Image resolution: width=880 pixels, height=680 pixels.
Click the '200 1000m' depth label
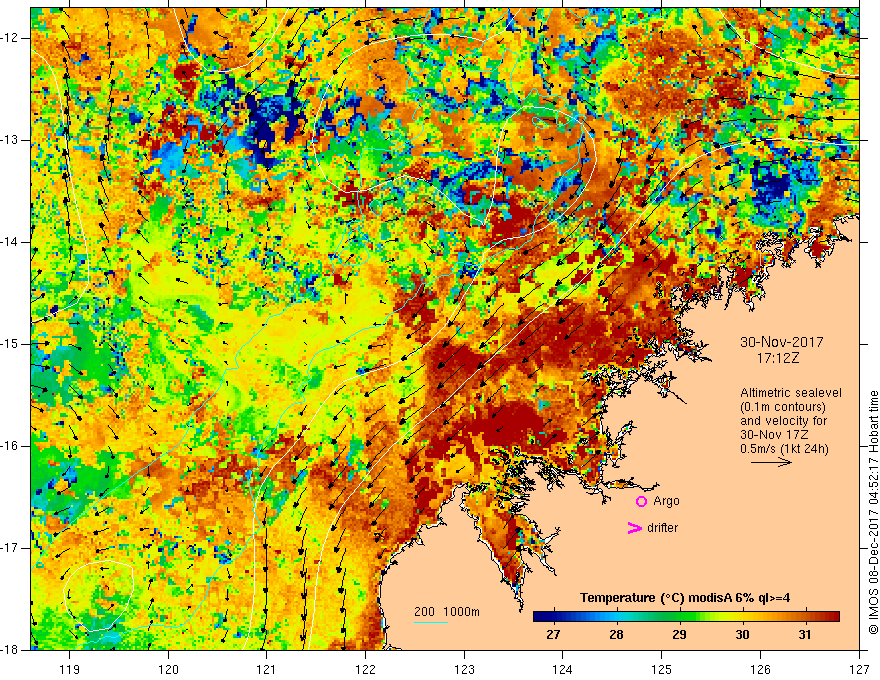(x=447, y=612)
